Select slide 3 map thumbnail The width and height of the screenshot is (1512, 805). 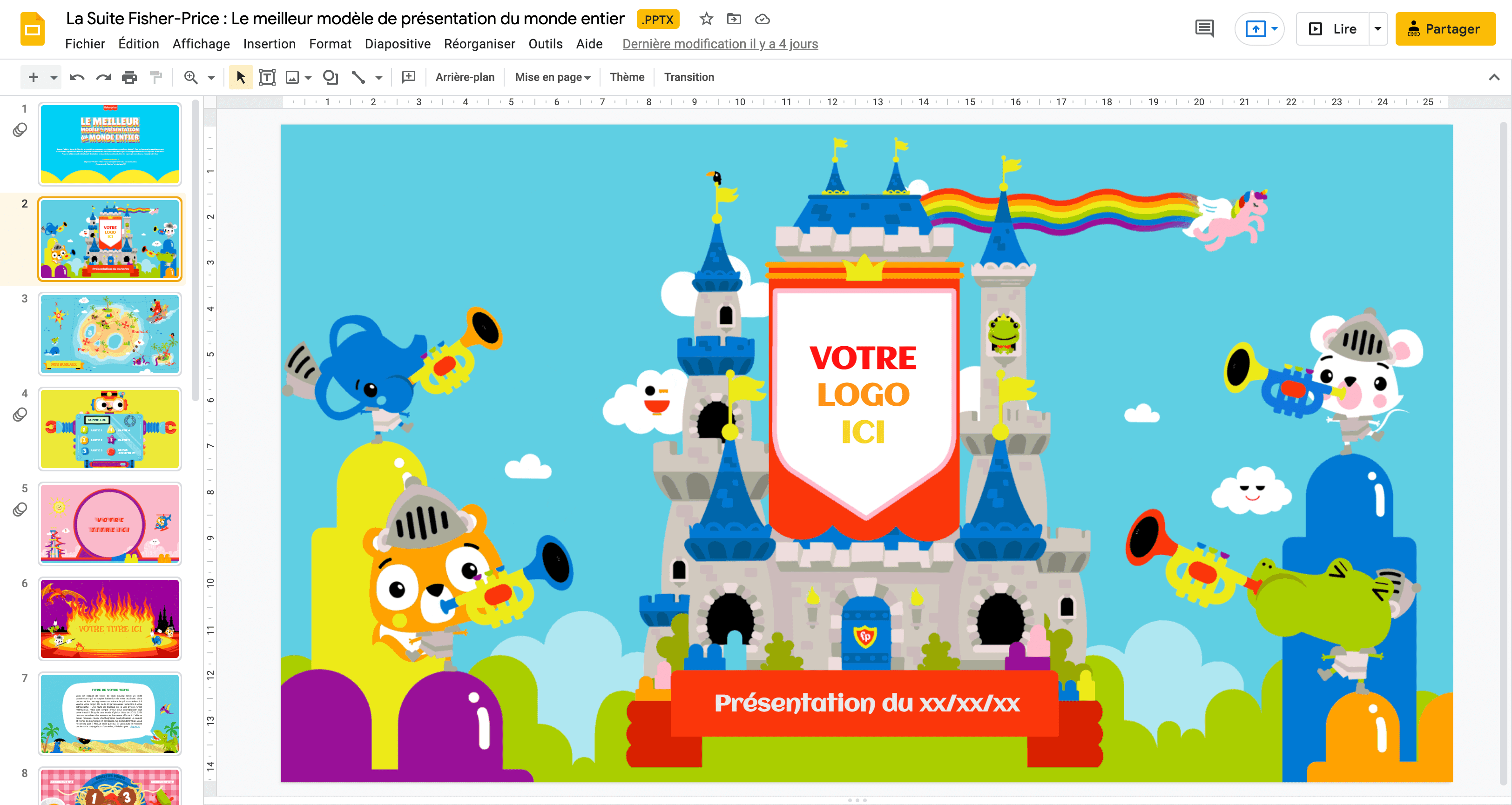[x=110, y=334]
